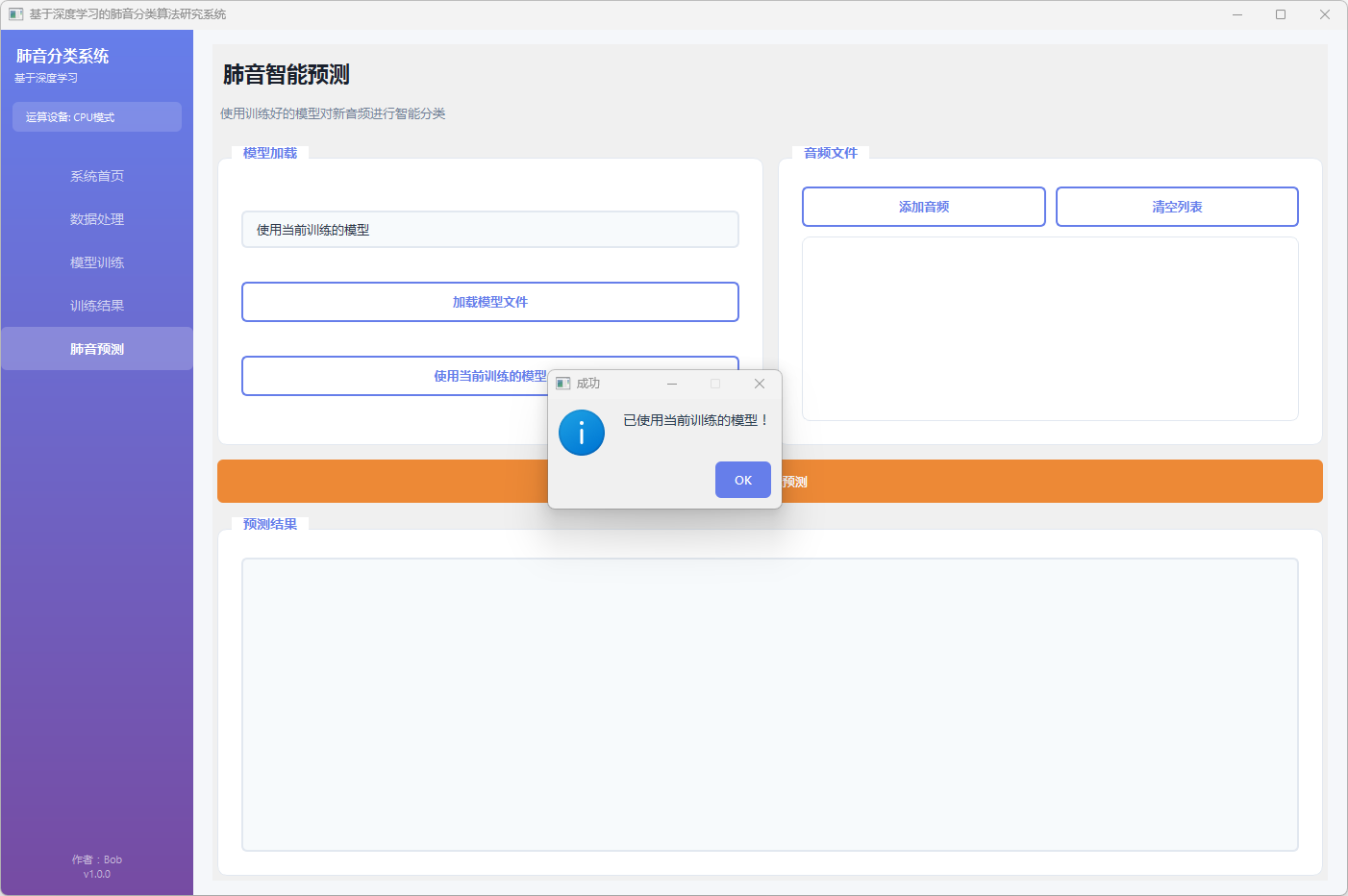Image resolution: width=1348 pixels, height=896 pixels.
Task: Click OK in the success dialog
Action: click(x=742, y=480)
